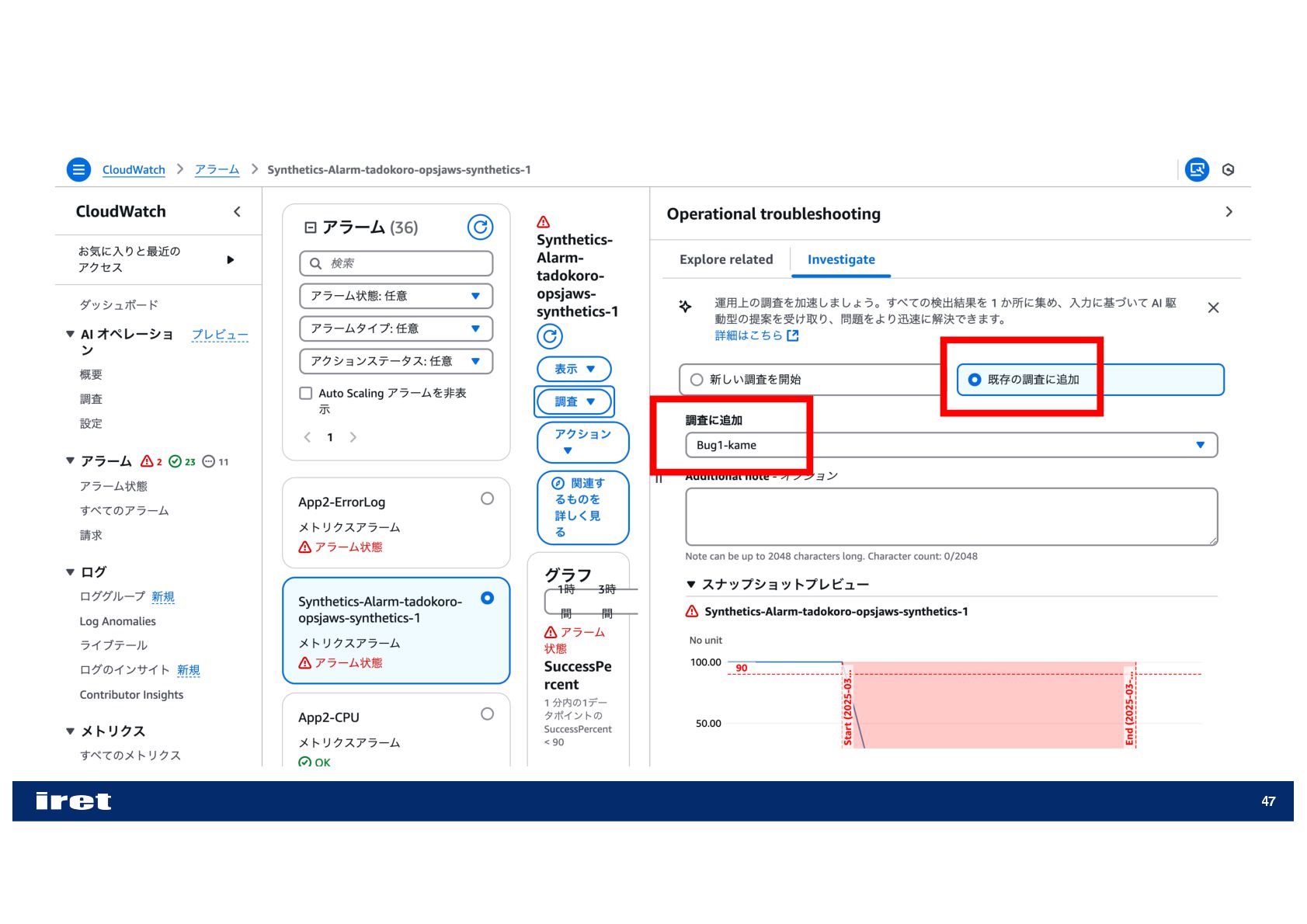The width and height of the screenshot is (1307, 924).
Task: Refresh the Synthetics alarm detail icon
Action: point(550,336)
